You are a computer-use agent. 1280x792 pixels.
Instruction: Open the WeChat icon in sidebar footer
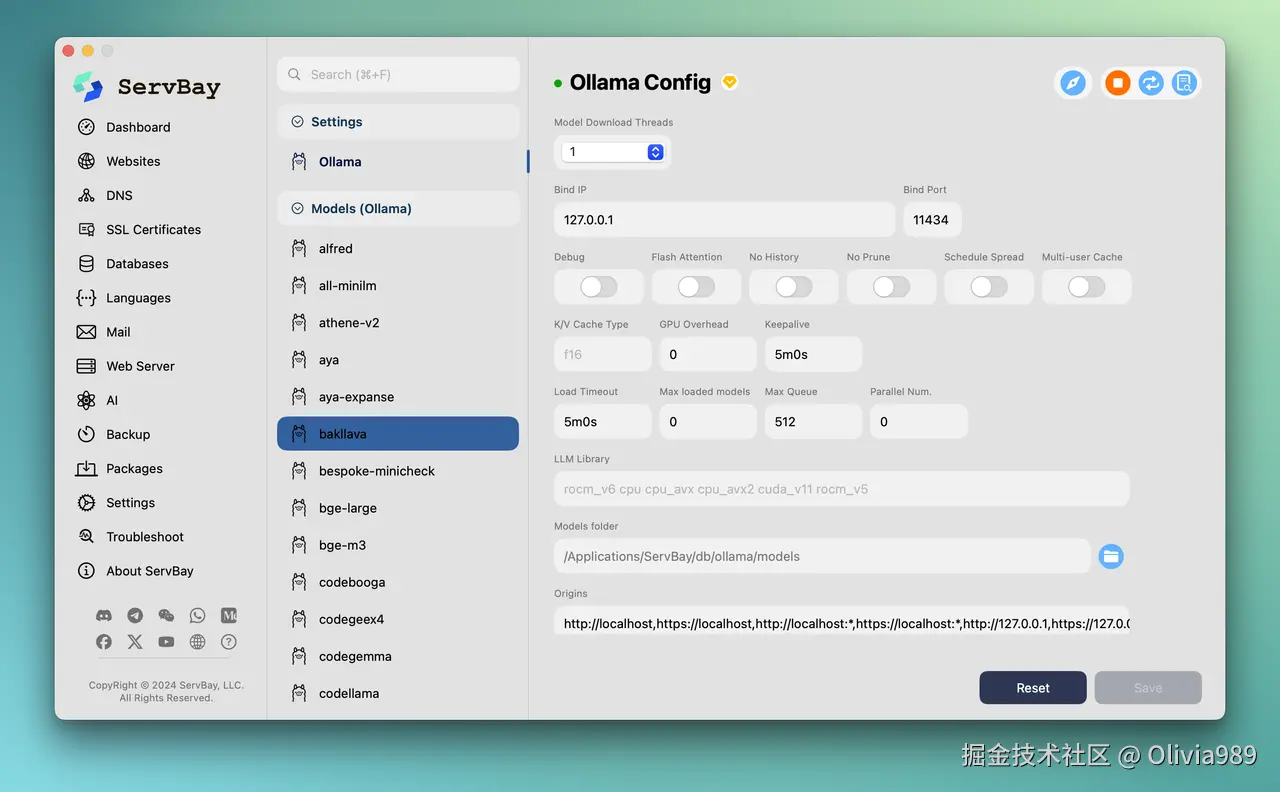(166, 615)
